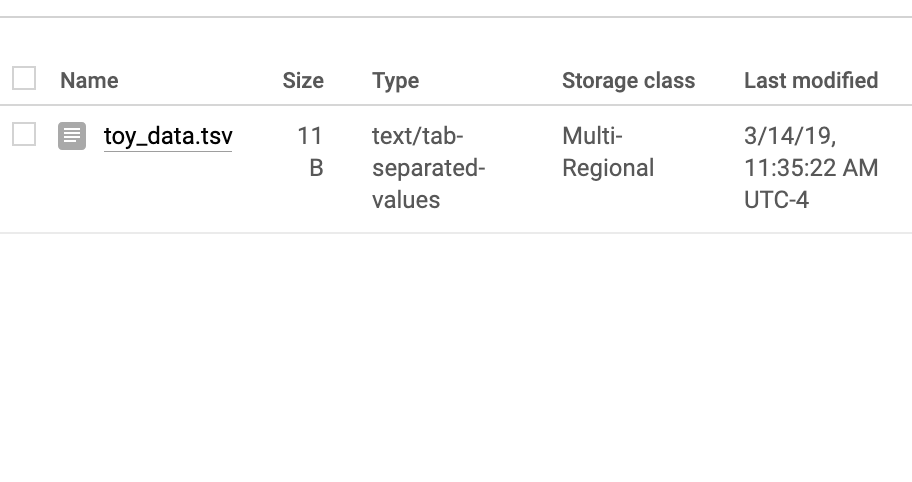Check the box for toy_data.tsv
Image resolution: width=912 pixels, height=482 pixels.
pyautogui.click(x=24, y=134)
